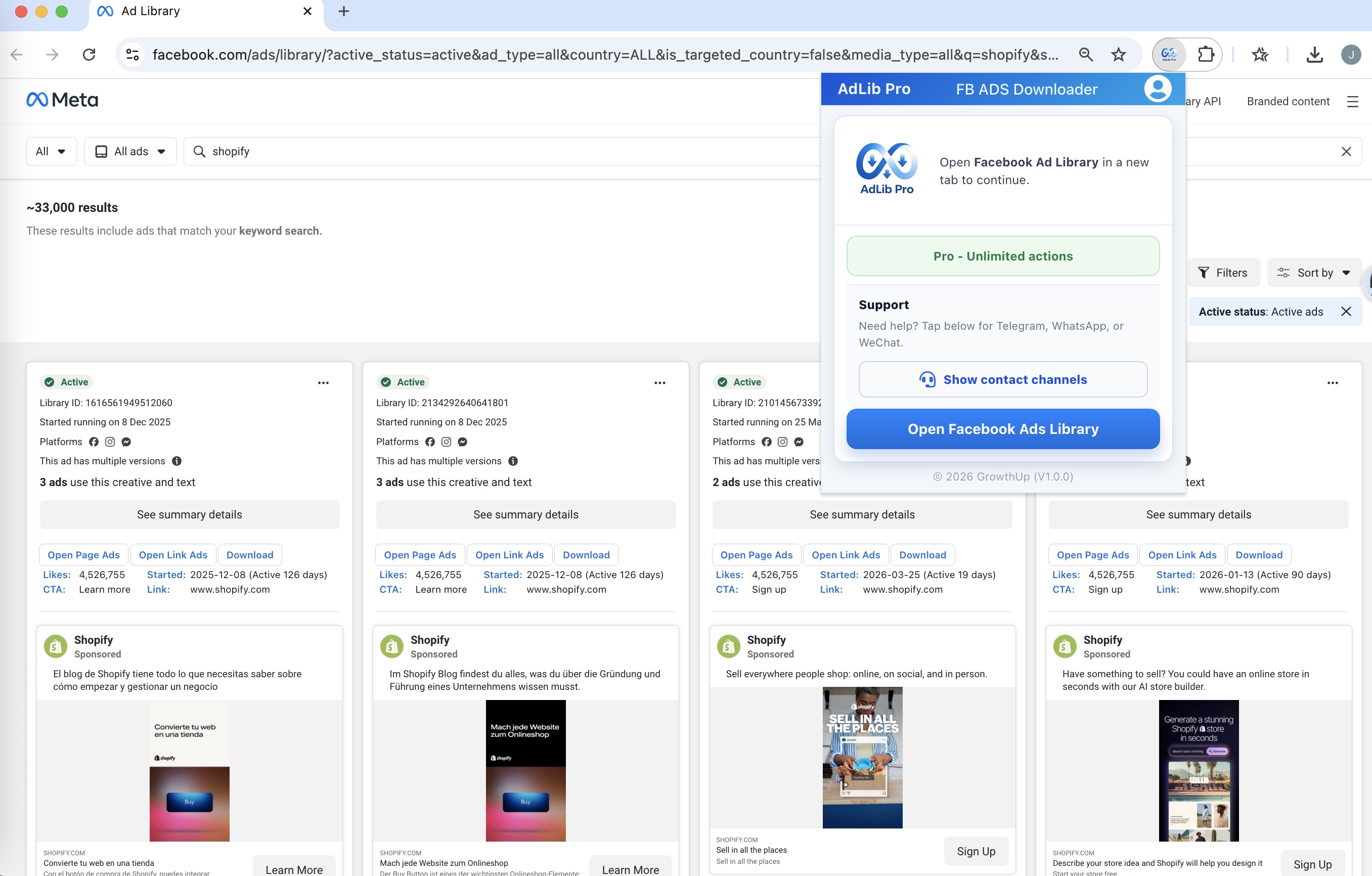
Task: Click See summary details on fourth ad
Action: [x=1199, y=515]
